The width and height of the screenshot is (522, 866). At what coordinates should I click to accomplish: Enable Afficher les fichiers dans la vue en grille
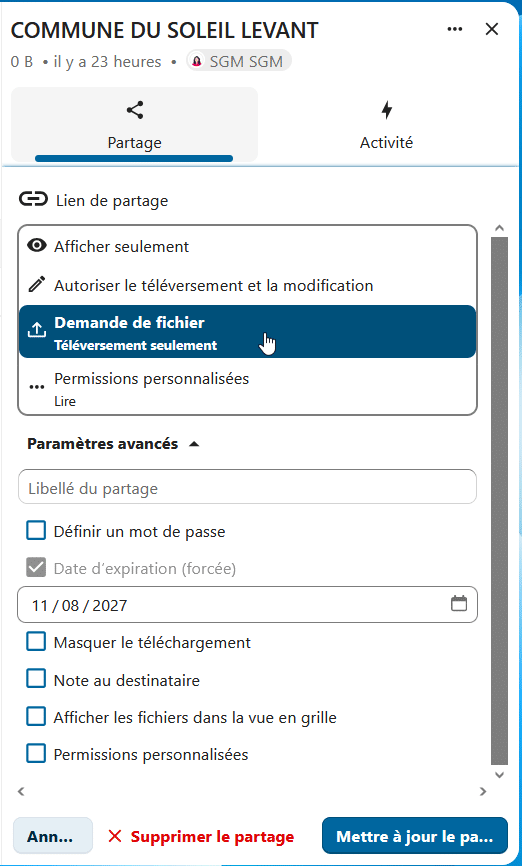[36, 717]
